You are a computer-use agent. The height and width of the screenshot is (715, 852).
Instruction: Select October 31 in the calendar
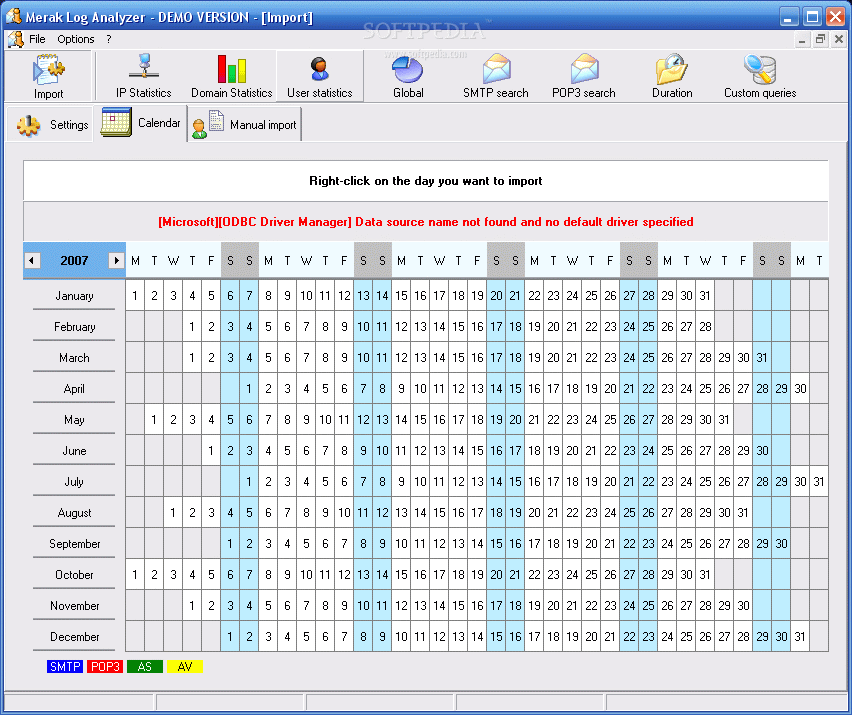[705, 574]
